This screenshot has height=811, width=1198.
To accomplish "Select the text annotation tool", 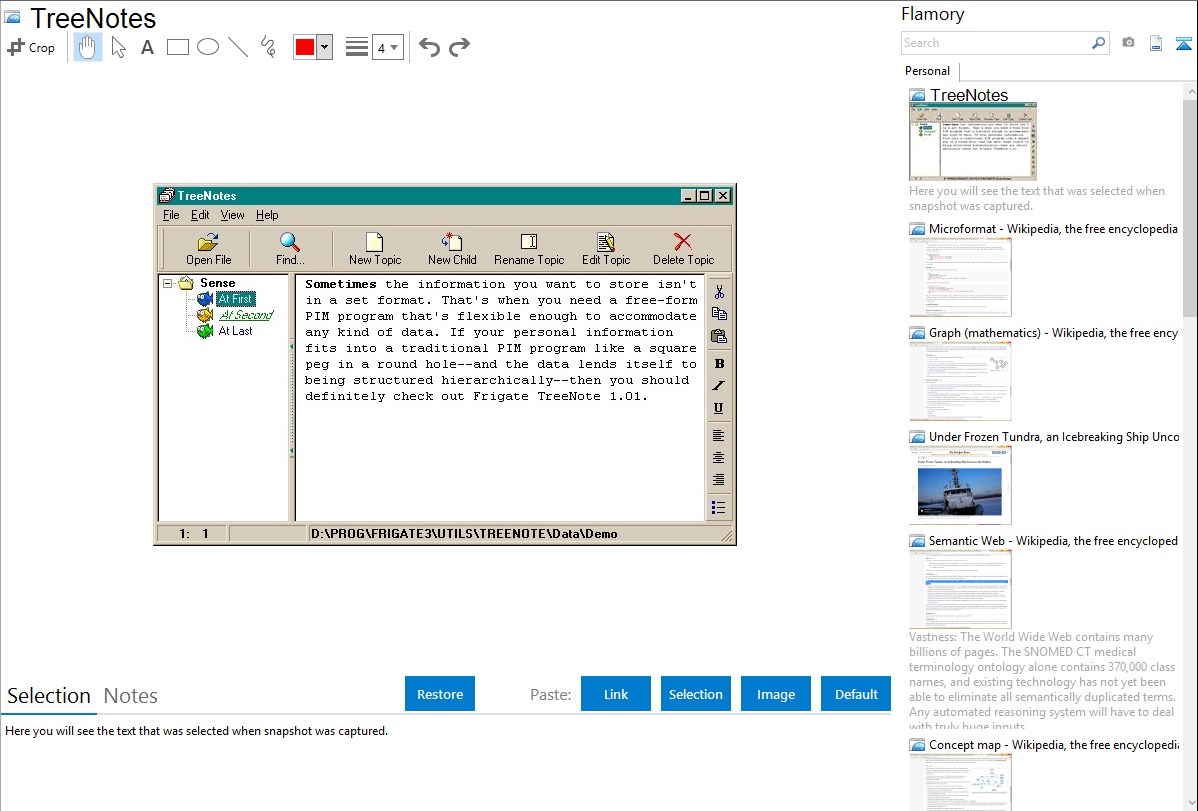I will 147,47.
